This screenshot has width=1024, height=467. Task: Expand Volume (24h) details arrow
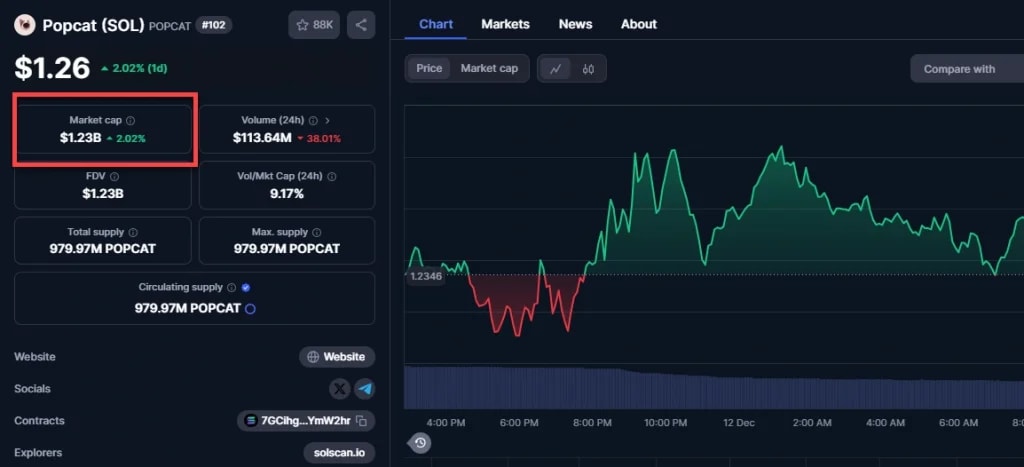pyautogui.click(x=327, y=120)
